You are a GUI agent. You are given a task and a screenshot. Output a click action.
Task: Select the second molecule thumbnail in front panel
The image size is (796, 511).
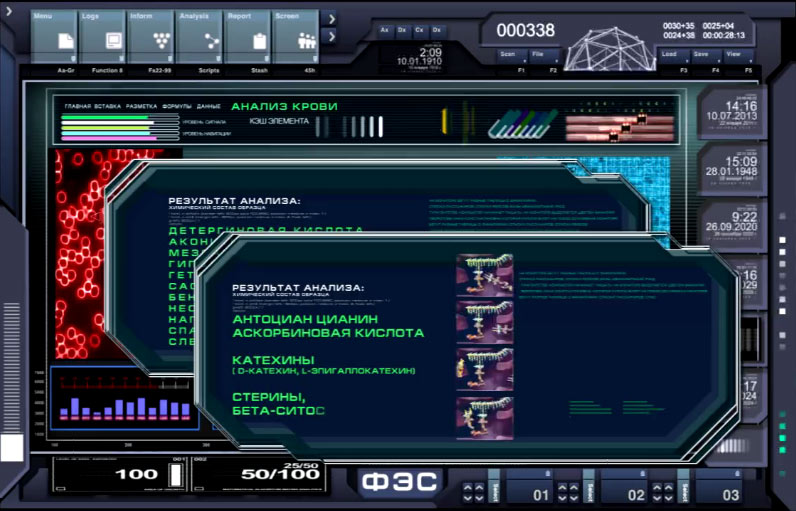(x=485, y=322)
